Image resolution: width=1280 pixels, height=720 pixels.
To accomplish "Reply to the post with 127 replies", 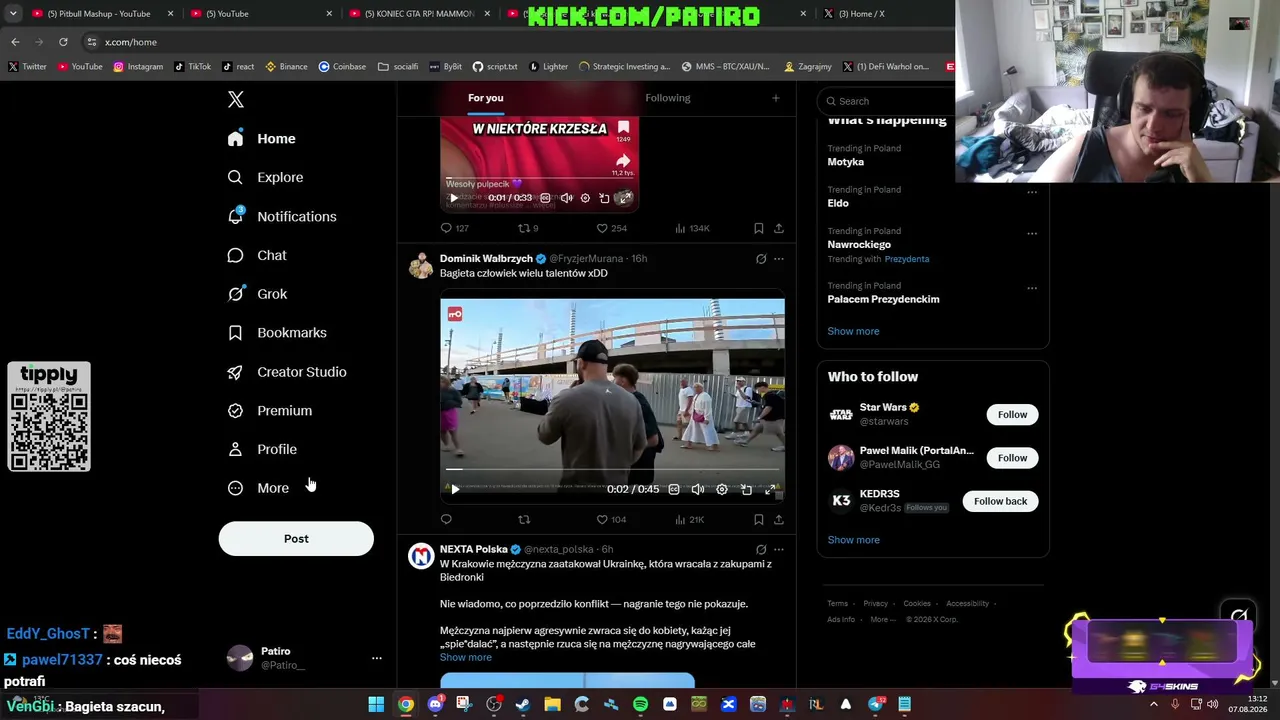I will coord(455,228).
